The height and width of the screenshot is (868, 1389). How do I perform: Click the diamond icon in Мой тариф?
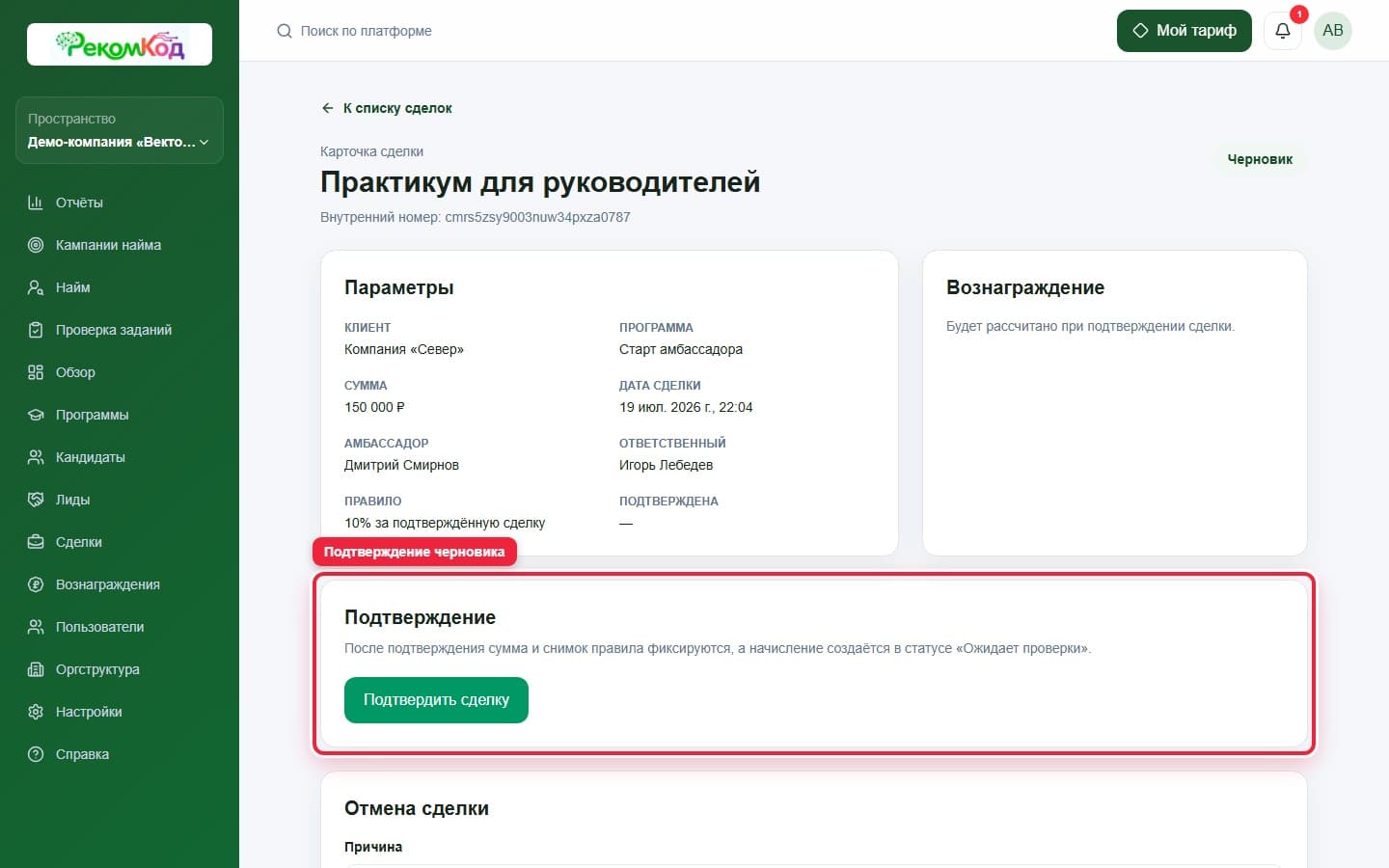pos(1140,31)
